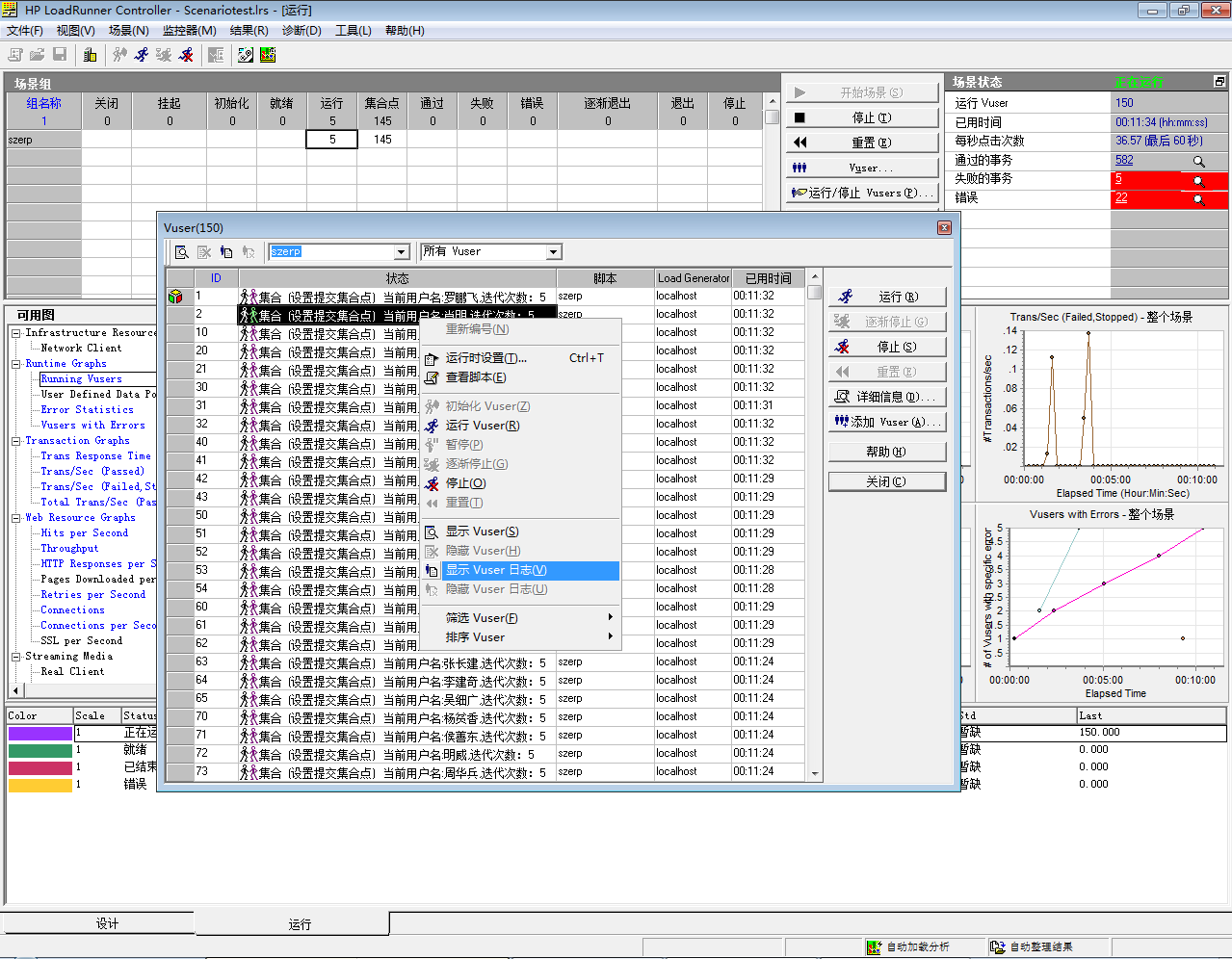Viewport: 1232px width, 959px height.
Task: Collapse the Web Resource Graphs tree node
Action: click(x=16, y=518)
